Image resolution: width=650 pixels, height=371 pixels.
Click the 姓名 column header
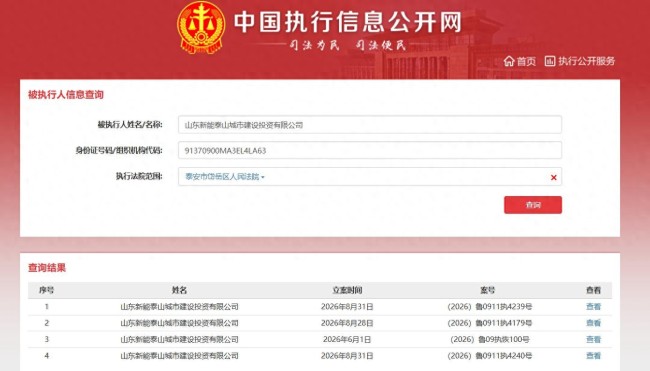pyautogui.click(x=179, y=290)
